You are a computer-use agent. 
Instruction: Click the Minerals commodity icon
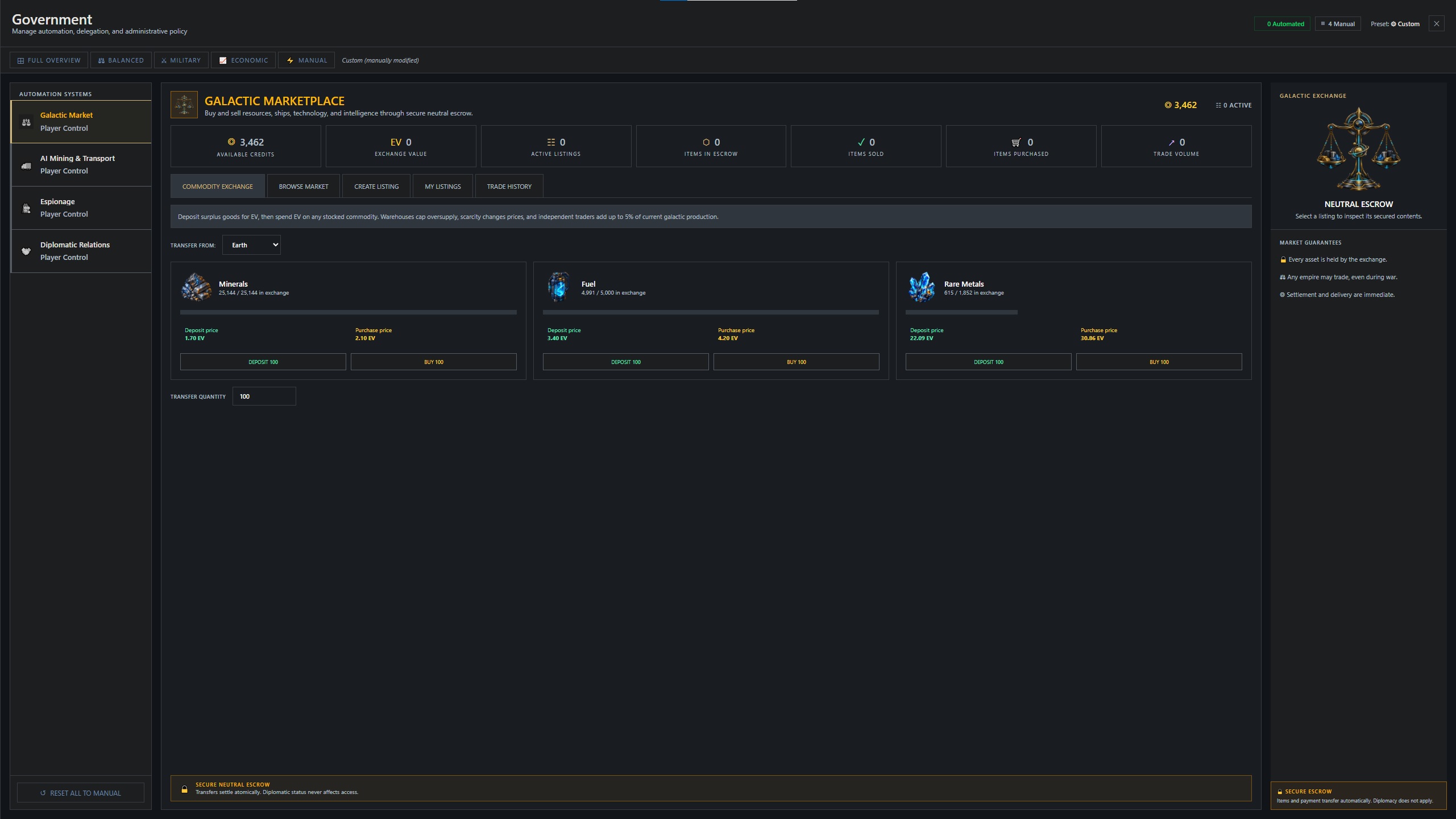[x=196, y=287]
